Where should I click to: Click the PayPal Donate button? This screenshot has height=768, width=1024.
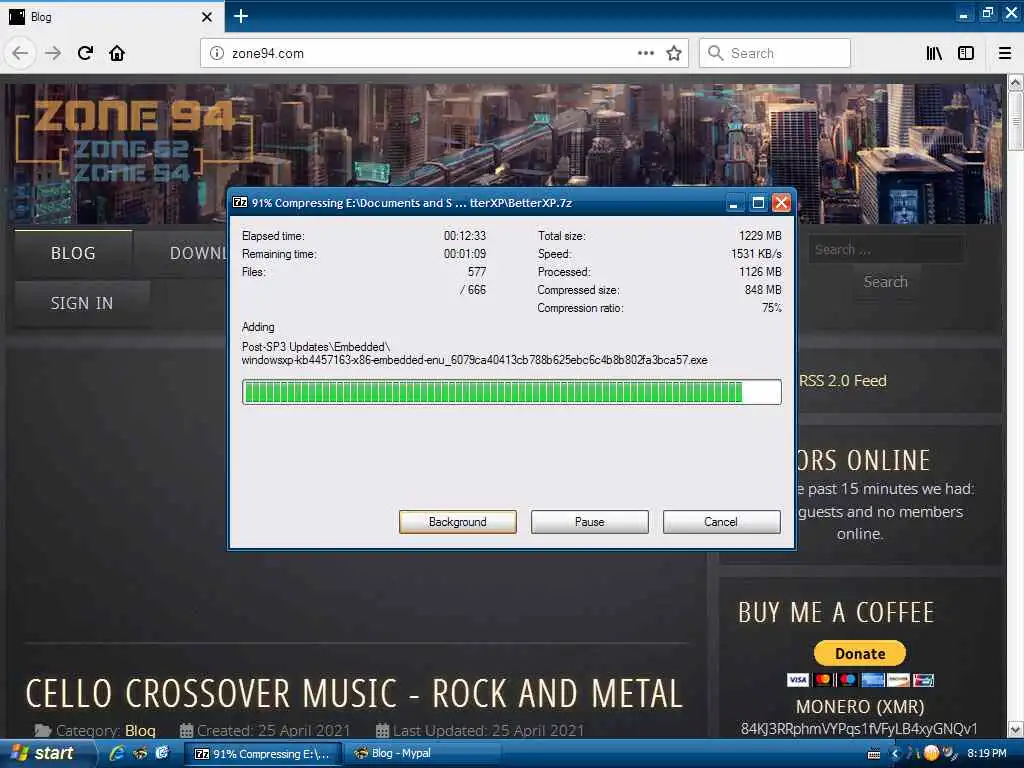tap(859, 653)
